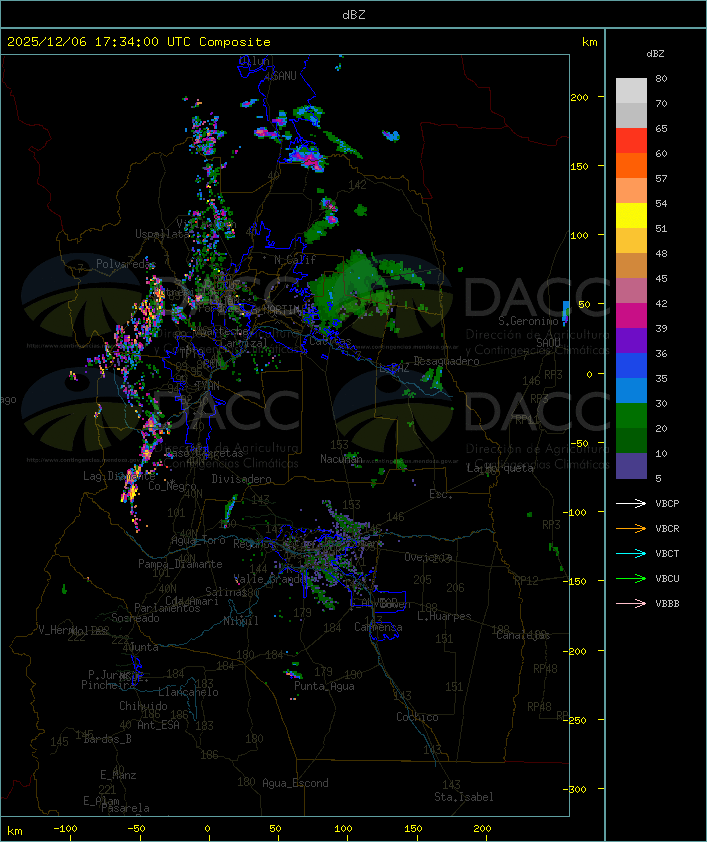
Task: Click the Carmensa map label
Action: pos(378,627)
